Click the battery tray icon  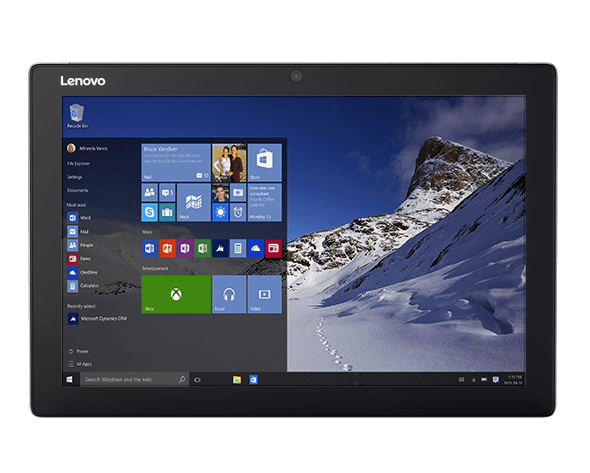click(484, 380)
